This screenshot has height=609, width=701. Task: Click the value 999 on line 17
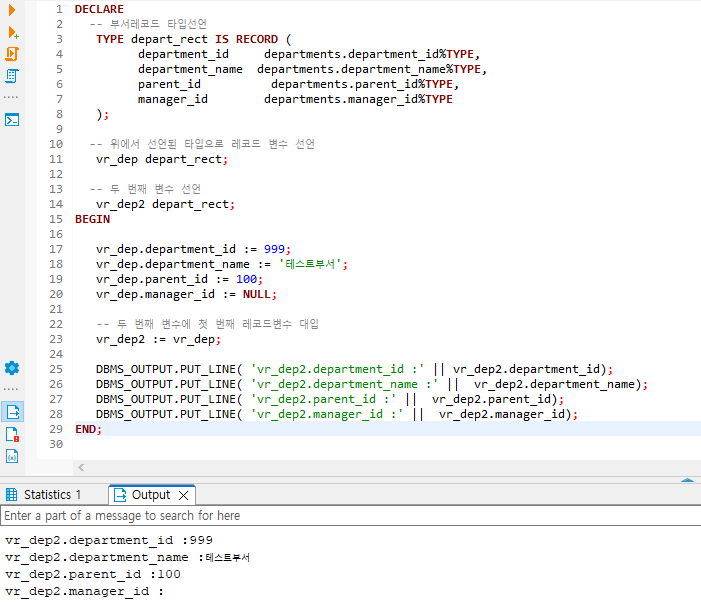[274, 249]
